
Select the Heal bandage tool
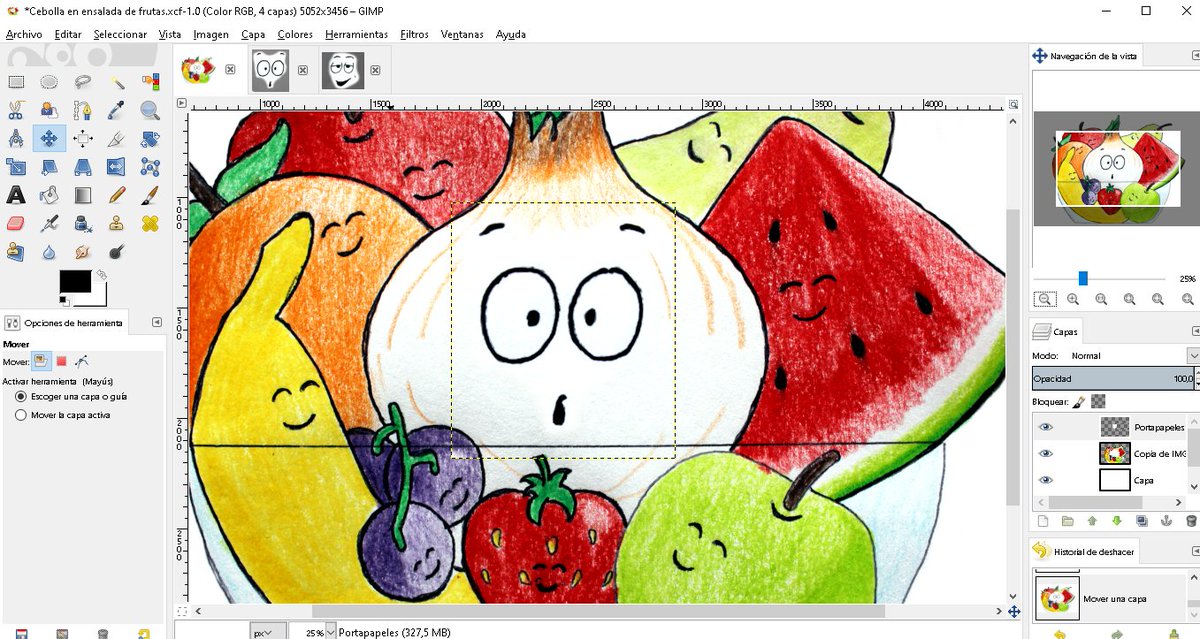pos(150,223)
